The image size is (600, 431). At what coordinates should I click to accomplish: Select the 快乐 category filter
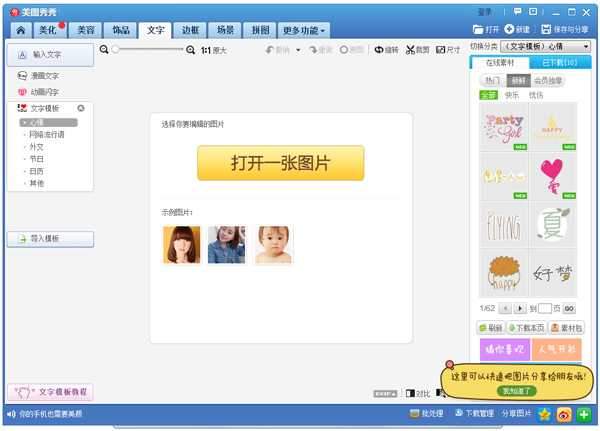tap(512, 95)
